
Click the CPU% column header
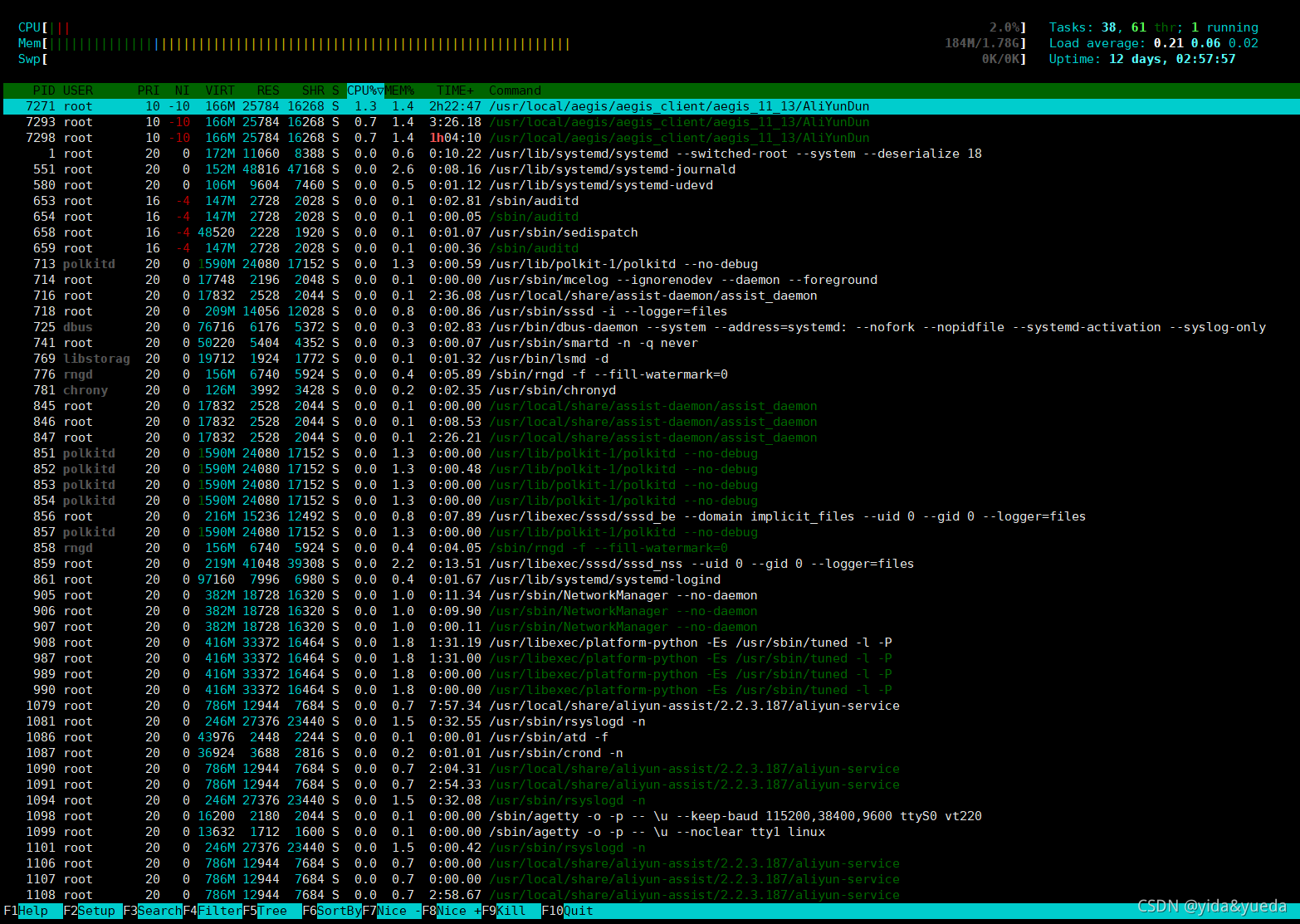click(x=365, y=90)
